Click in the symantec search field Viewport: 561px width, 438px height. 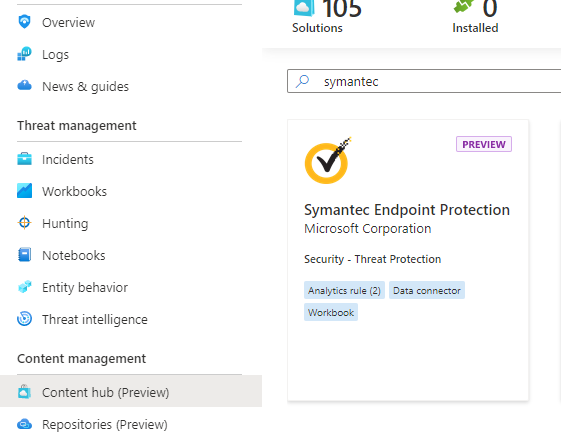(x=424, y=82)
